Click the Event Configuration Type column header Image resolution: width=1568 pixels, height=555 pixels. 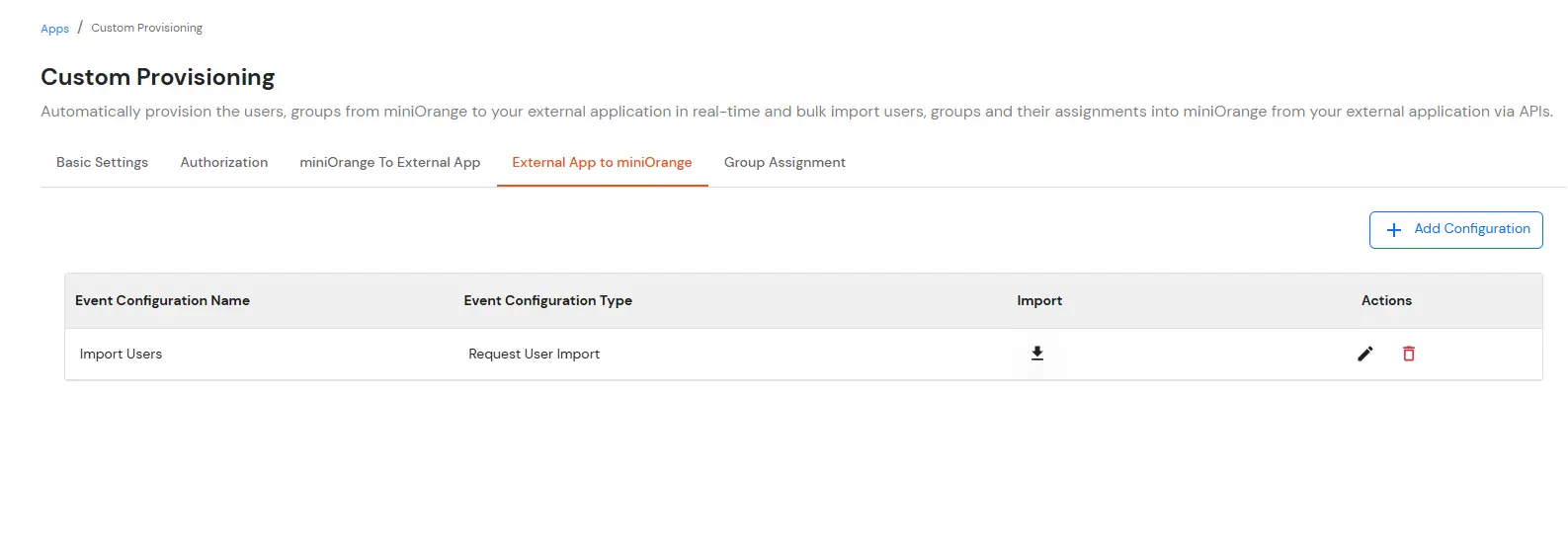548,300
